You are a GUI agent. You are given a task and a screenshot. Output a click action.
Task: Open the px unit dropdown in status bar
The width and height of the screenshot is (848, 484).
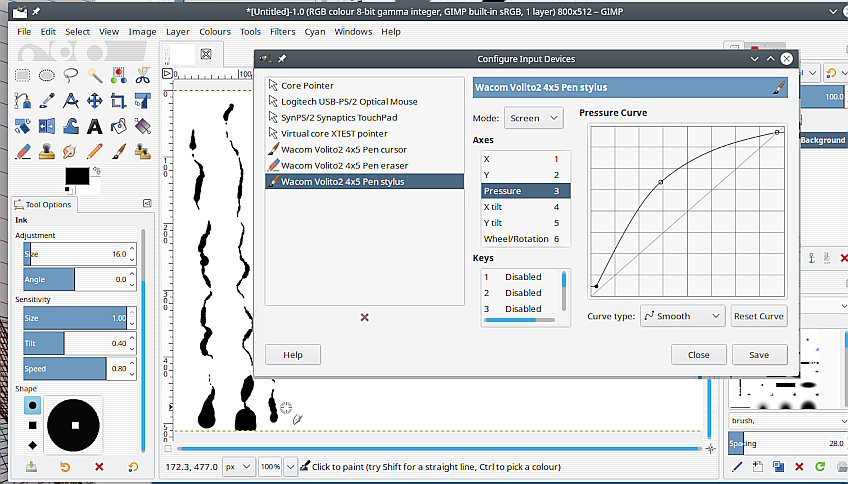pos(238,467)
